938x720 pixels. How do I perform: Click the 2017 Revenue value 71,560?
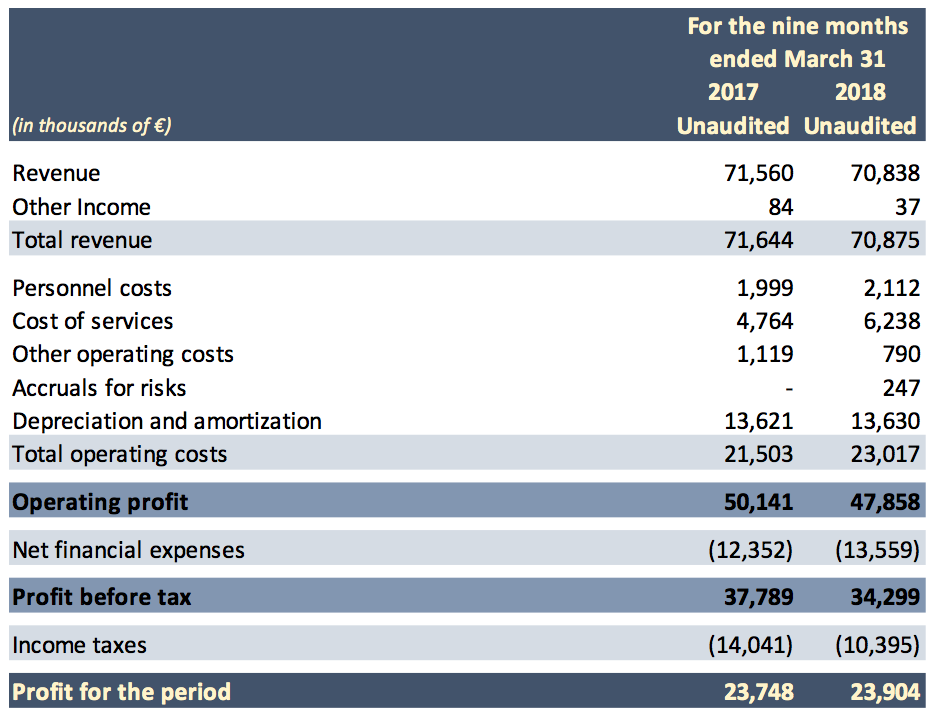758,173
